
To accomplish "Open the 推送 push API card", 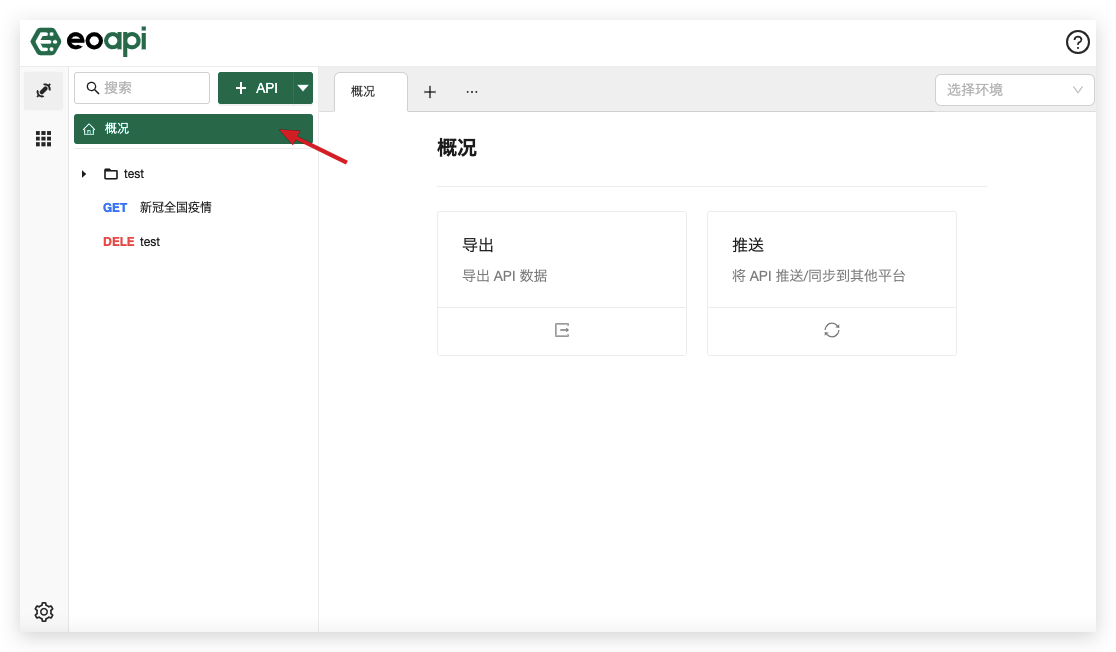I will tap(831, 258).
